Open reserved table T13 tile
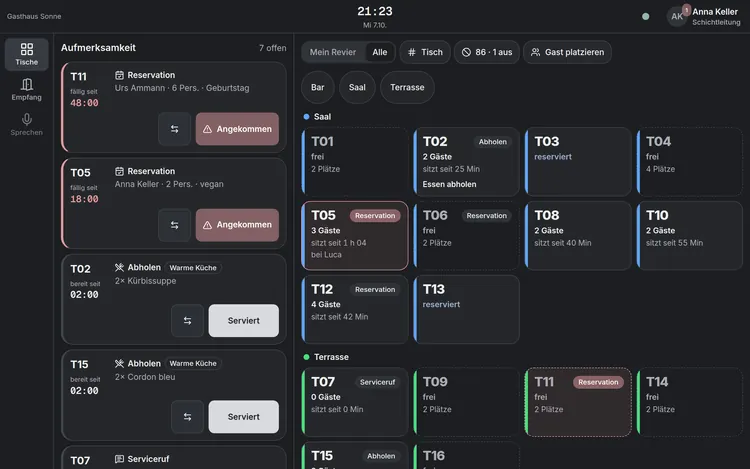This screenshot has width=750, height=469. click(466, 309)
